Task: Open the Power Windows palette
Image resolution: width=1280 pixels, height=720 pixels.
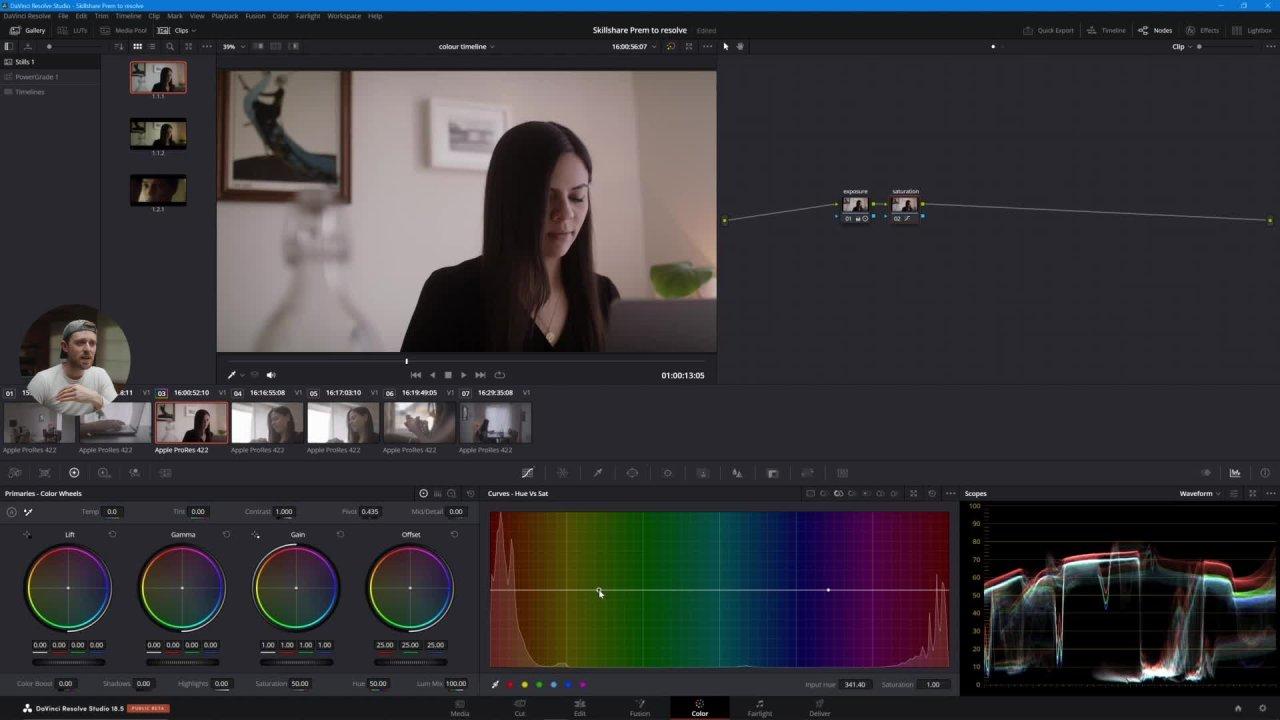Action: pyautogui.click(x=633, y=472)
